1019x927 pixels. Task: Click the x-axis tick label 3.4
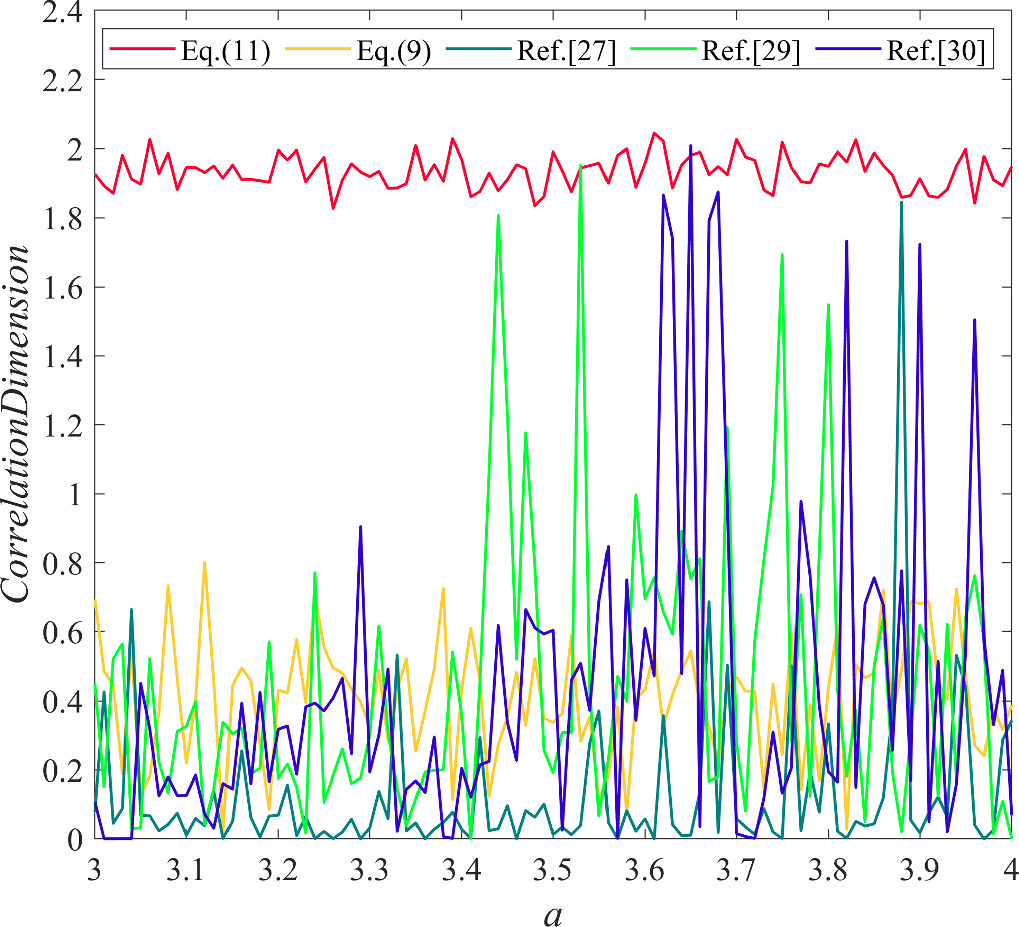[x=461, y=870]
